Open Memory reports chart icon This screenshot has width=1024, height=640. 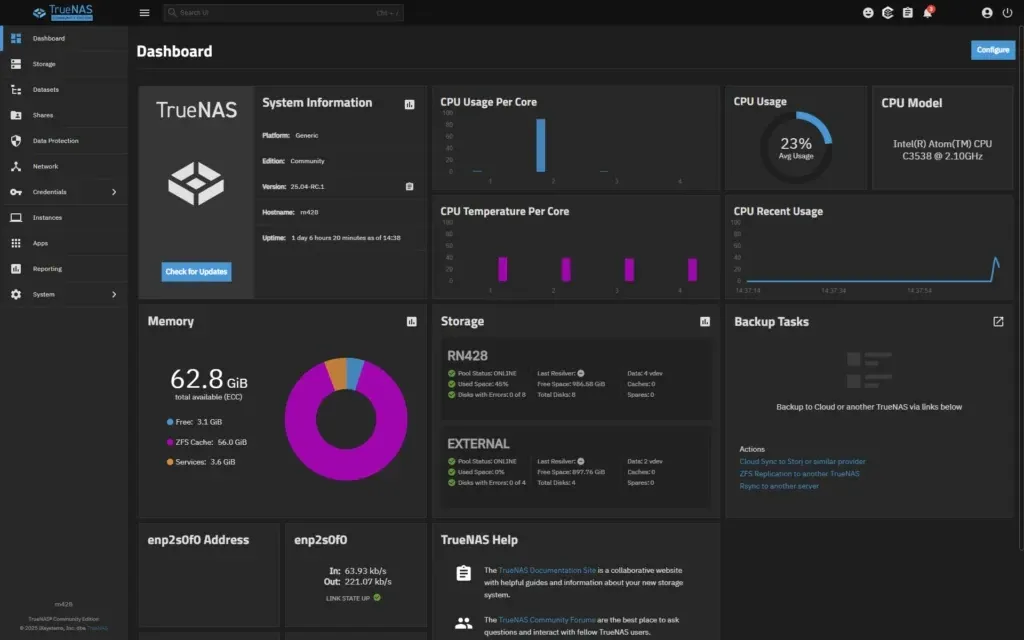pos(411,322)
